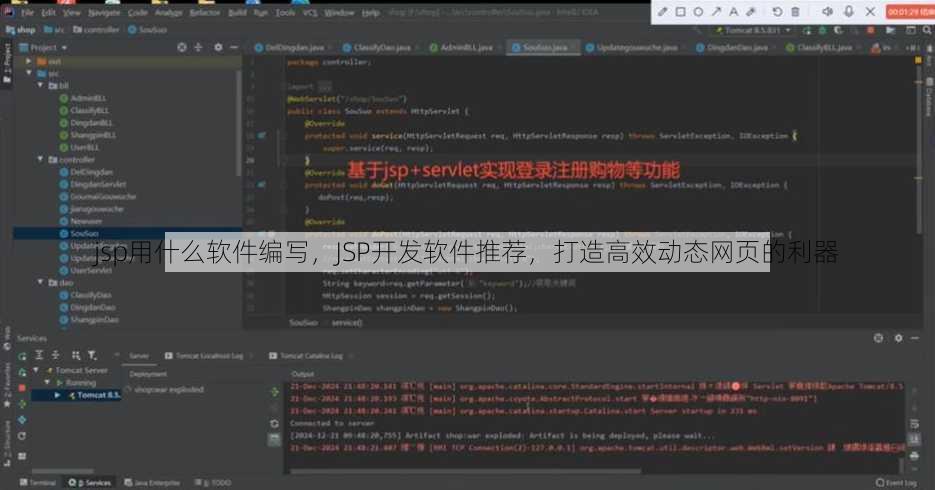The width and height of the screenshot is (935, 490).
Task: Collapse the Running node in Services tree
Action: [47, 383]
